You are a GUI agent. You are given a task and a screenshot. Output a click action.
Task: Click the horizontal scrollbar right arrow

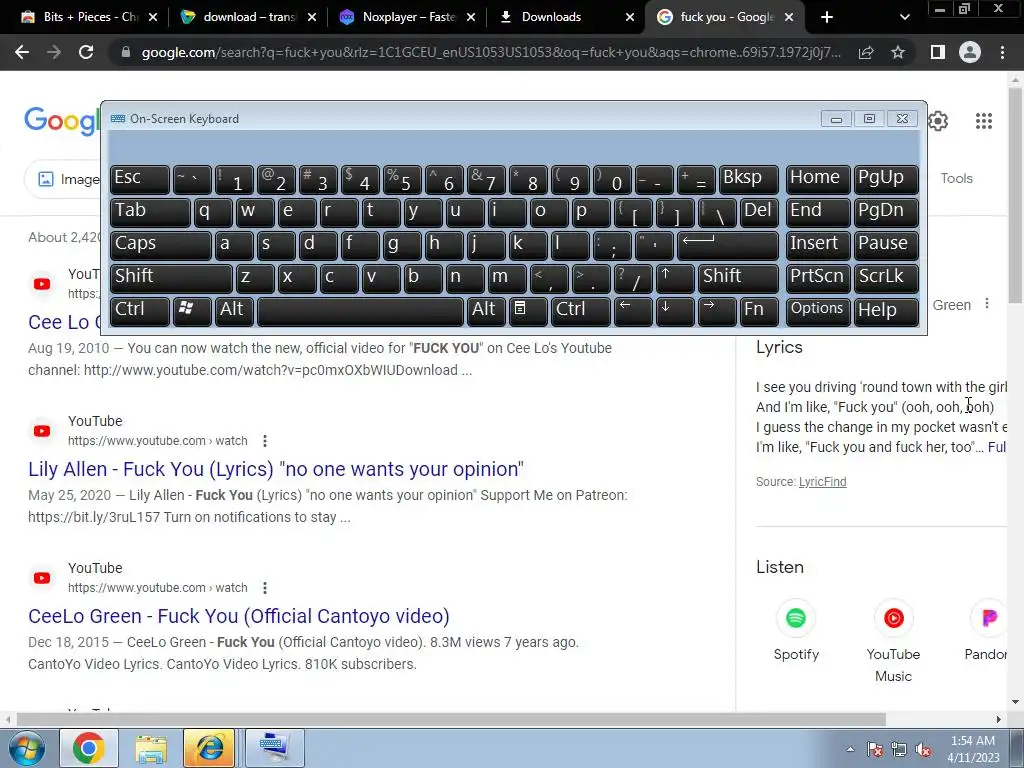click(998, 719)
